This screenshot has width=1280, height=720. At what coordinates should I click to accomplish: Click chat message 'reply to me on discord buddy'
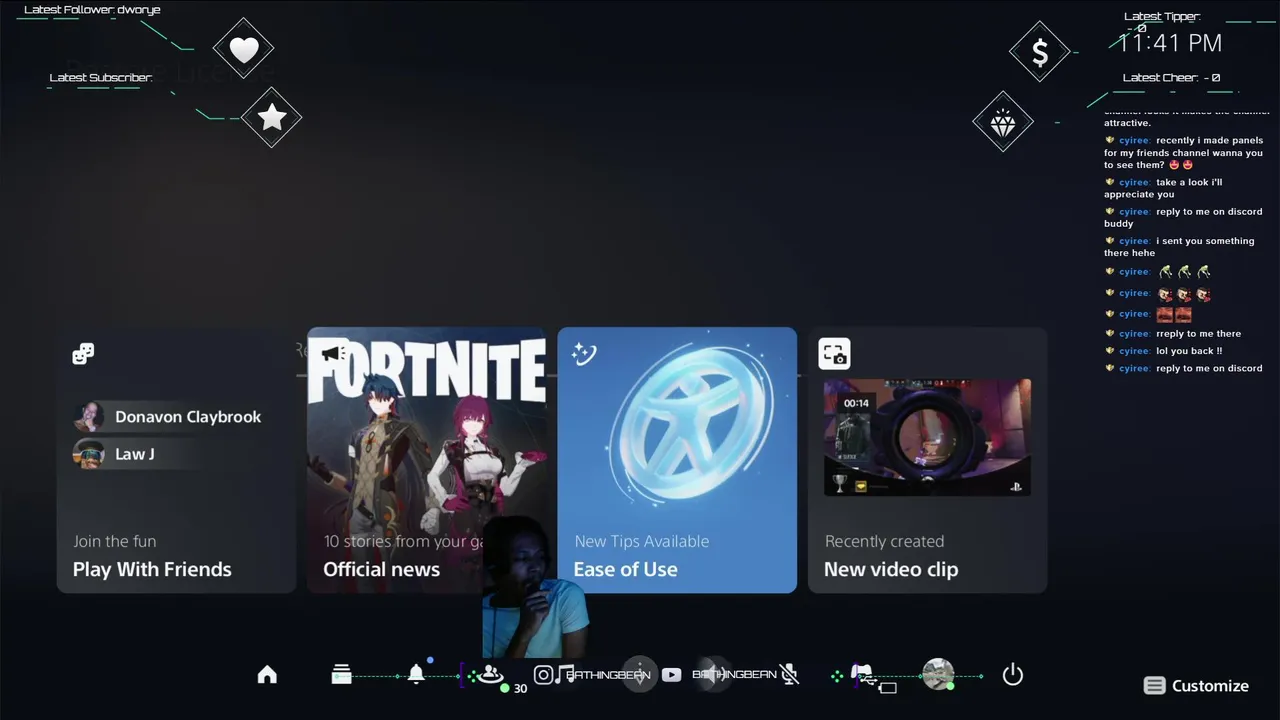pos(1183,217)
